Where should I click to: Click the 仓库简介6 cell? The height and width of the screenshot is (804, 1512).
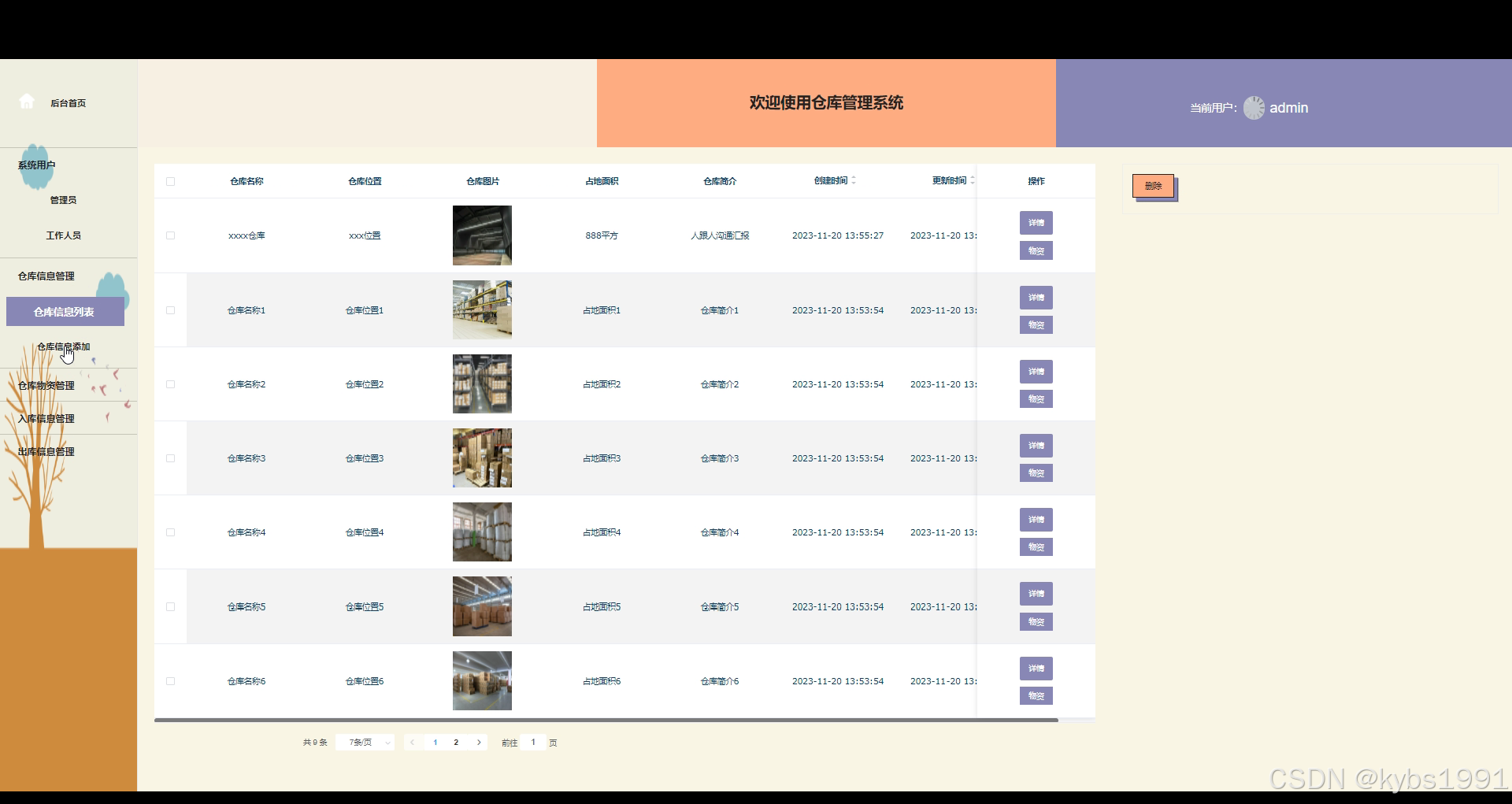720,681
